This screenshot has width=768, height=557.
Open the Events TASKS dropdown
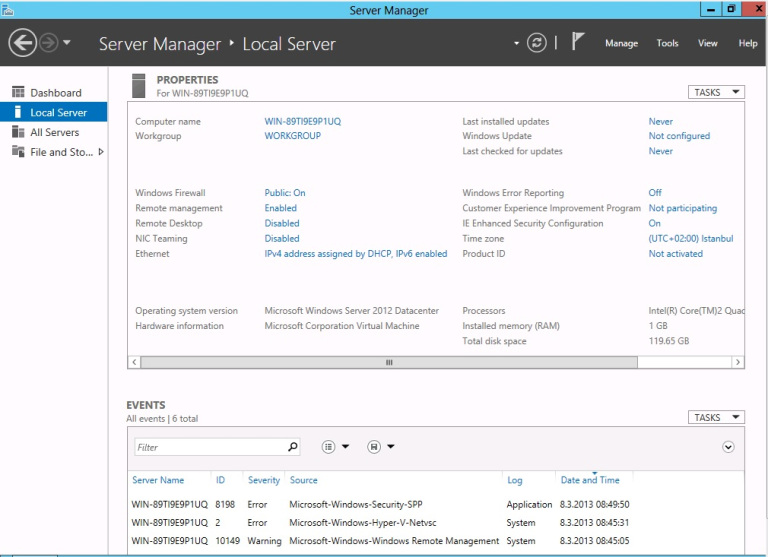tap(716, 417)
